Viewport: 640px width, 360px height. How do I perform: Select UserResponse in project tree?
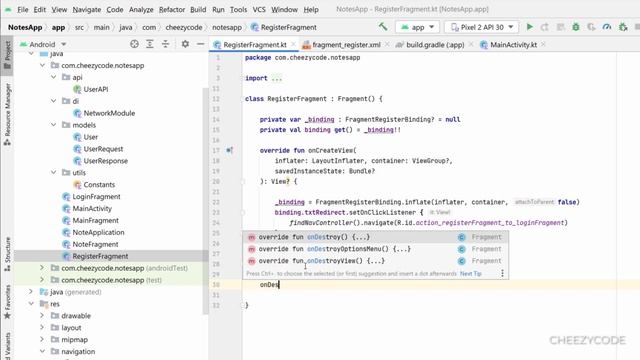click(106, 161)
